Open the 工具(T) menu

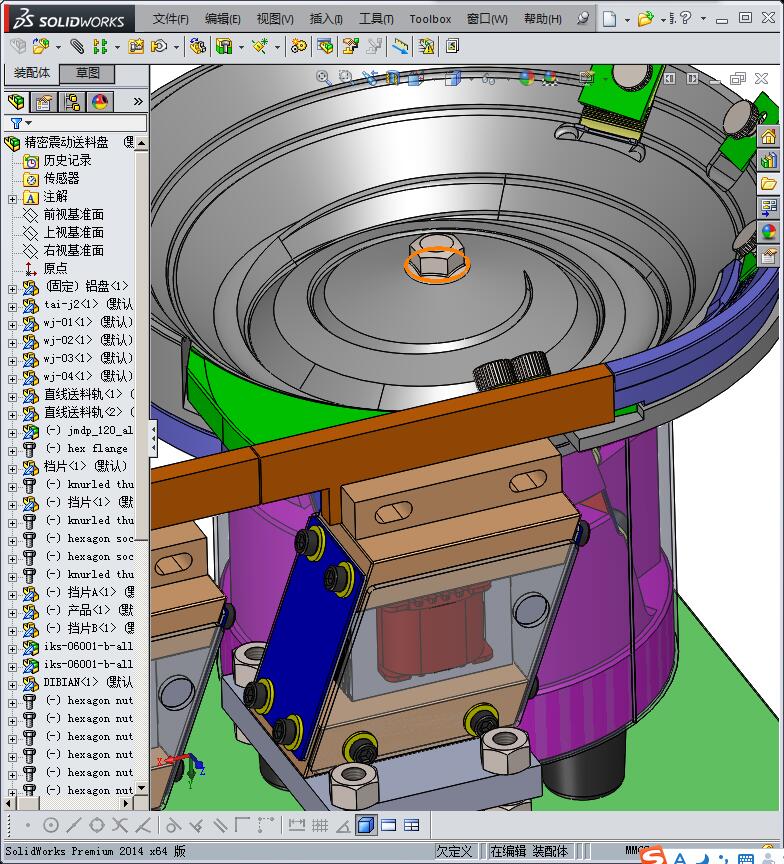pos(376,19)
